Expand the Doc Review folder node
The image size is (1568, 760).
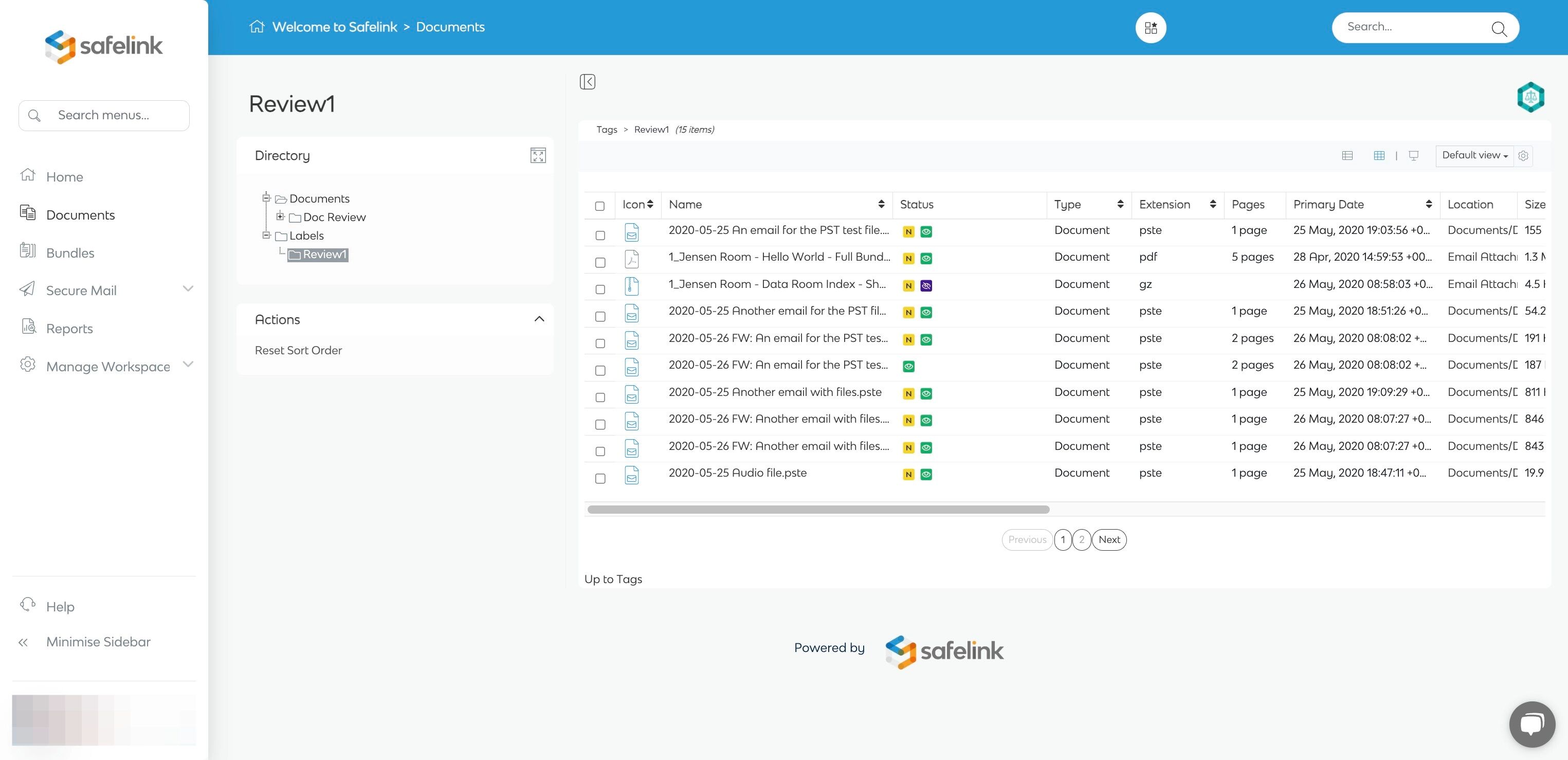point(280,216)
